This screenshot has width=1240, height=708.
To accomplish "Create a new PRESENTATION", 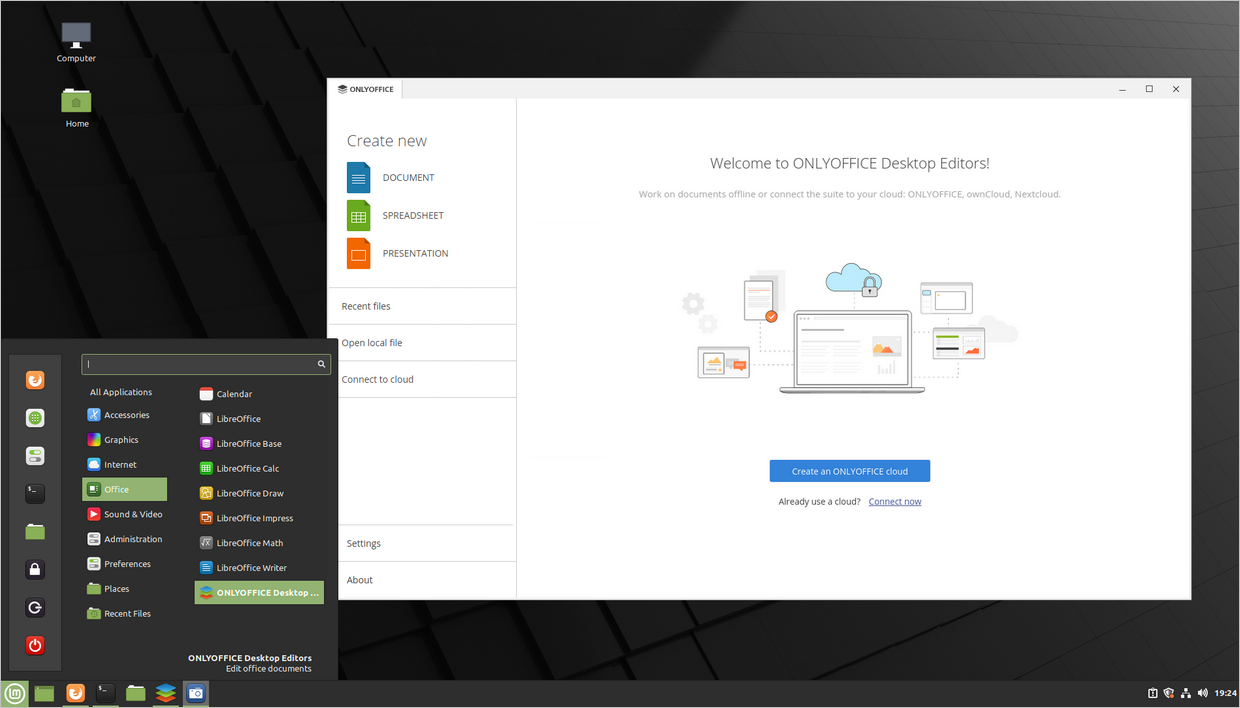I will click(x=414, y=253).
